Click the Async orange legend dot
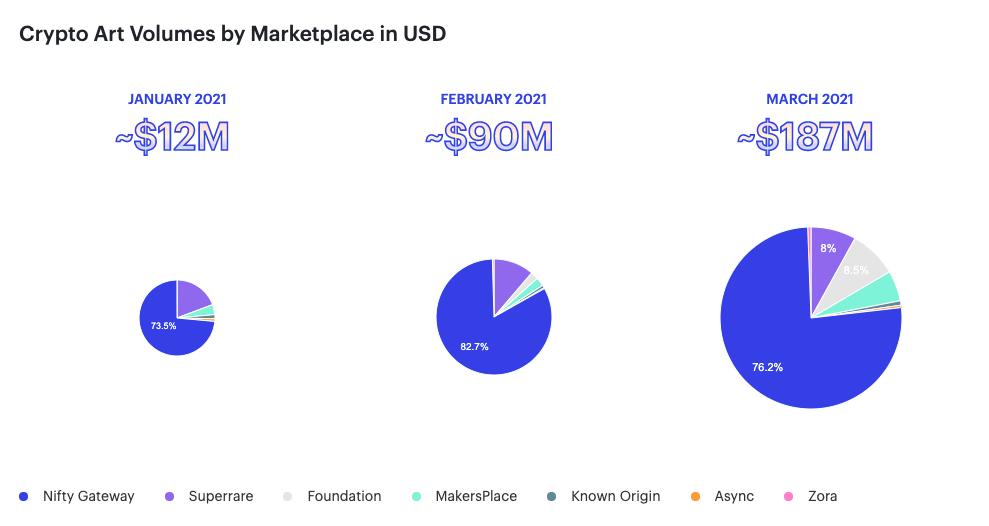The width and height of the screenshot is (989, 526). [x=695, y=496]
